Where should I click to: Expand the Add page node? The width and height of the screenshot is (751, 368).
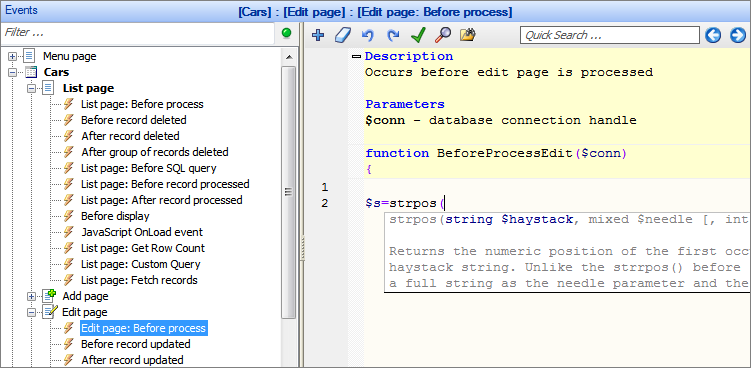click(x=31, y=297)
